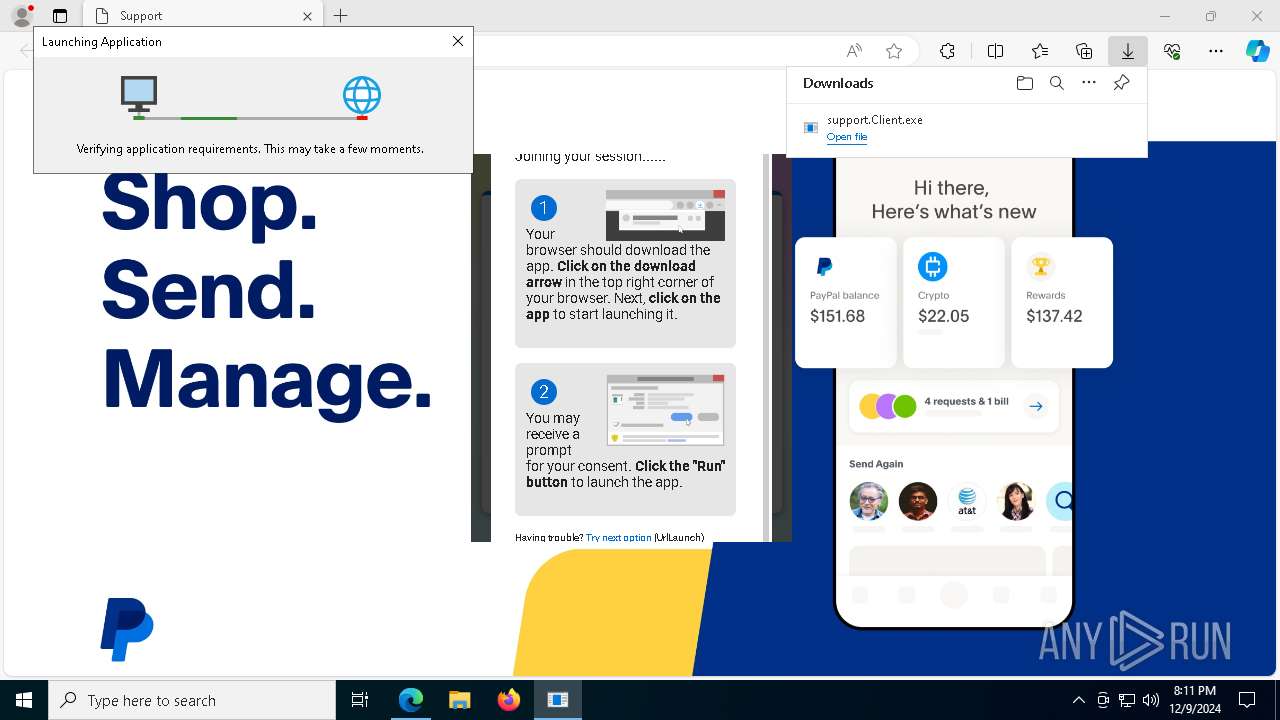Image resolution: width=1280 pixels, height=720 pixels.
Task: Close the Support tab
Action: click(x=307, y=16)
